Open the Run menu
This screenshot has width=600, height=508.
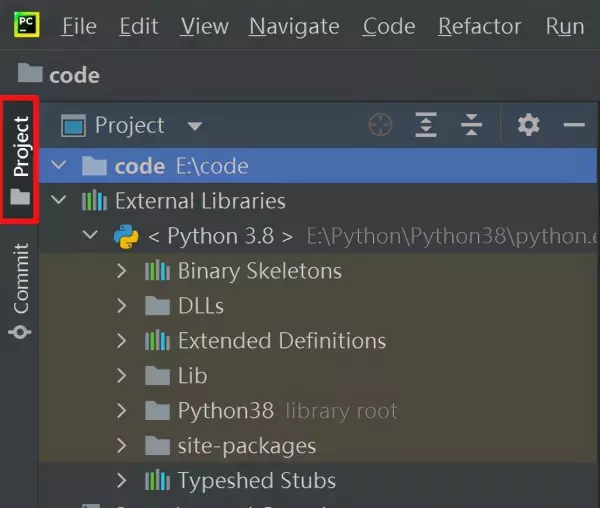(x=565, y=26)
